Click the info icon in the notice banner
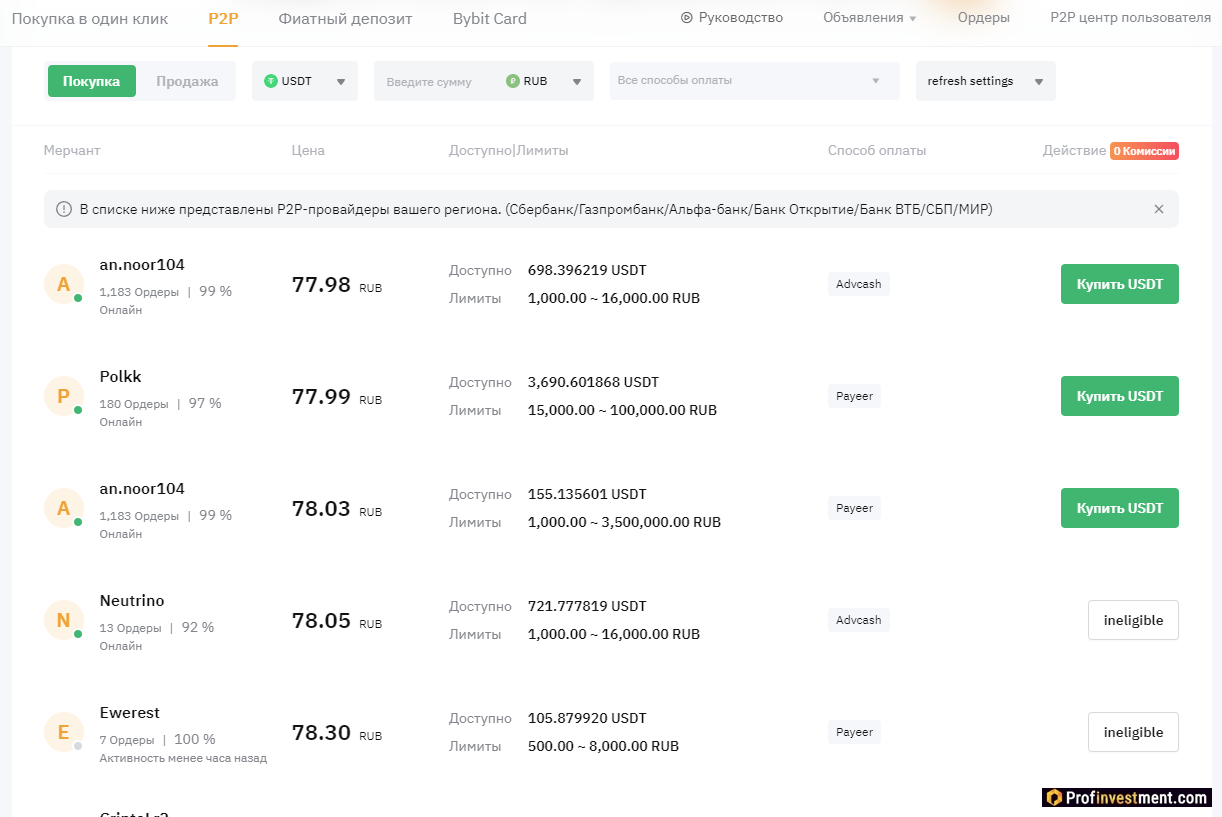1222x817 pixels. tap(64, 209)
